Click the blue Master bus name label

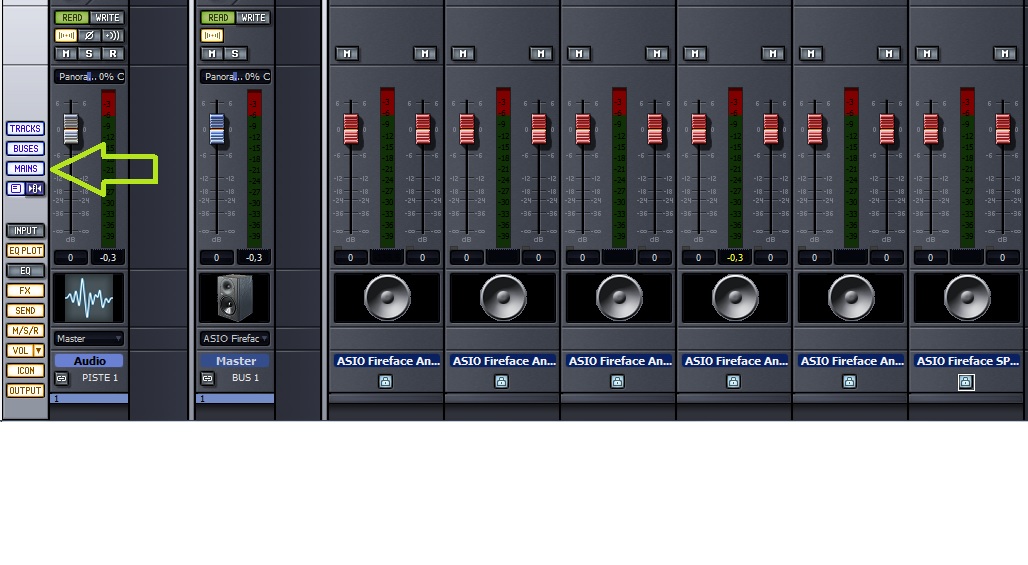point(235,360)
